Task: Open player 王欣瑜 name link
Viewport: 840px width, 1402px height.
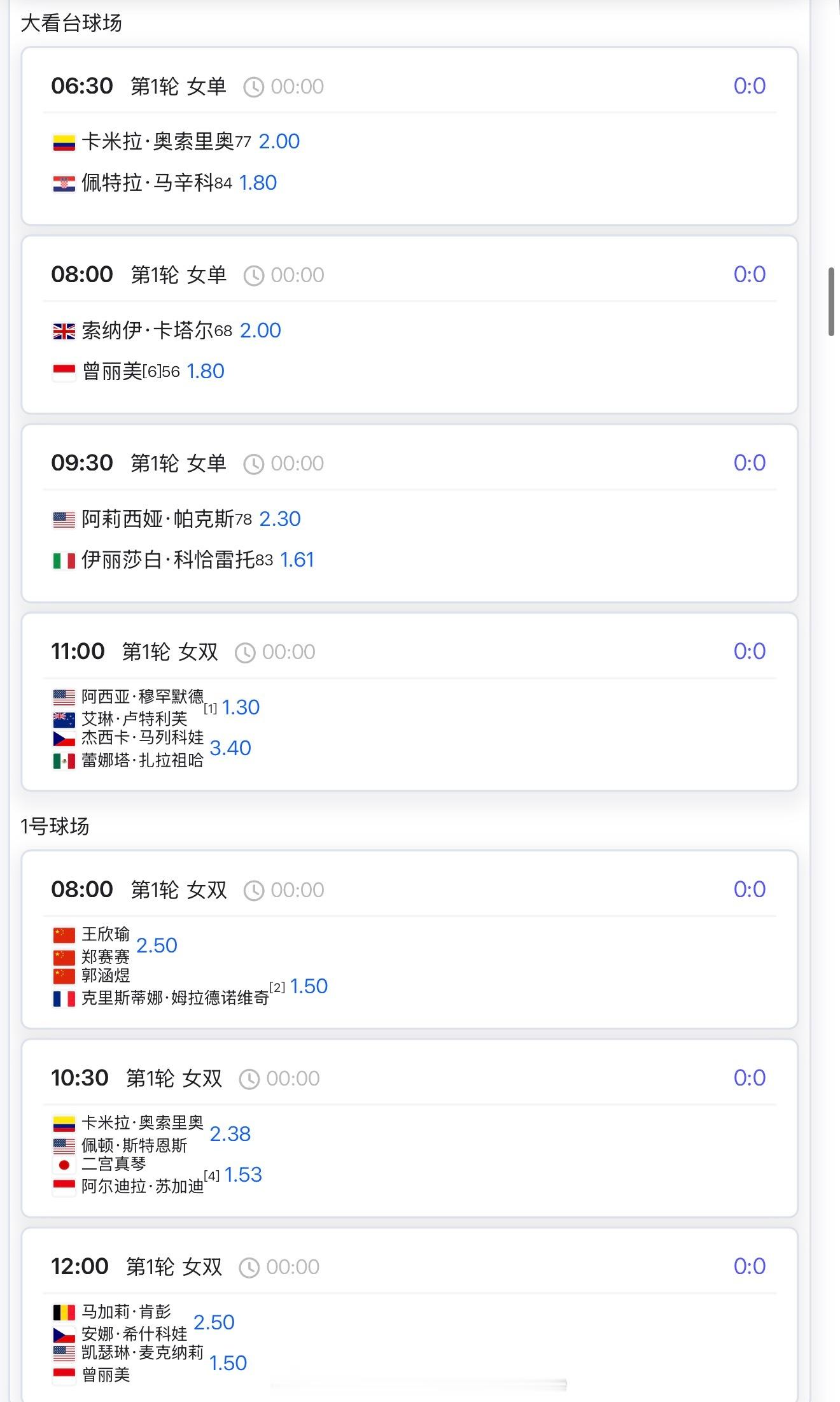Action: (106, 934)
